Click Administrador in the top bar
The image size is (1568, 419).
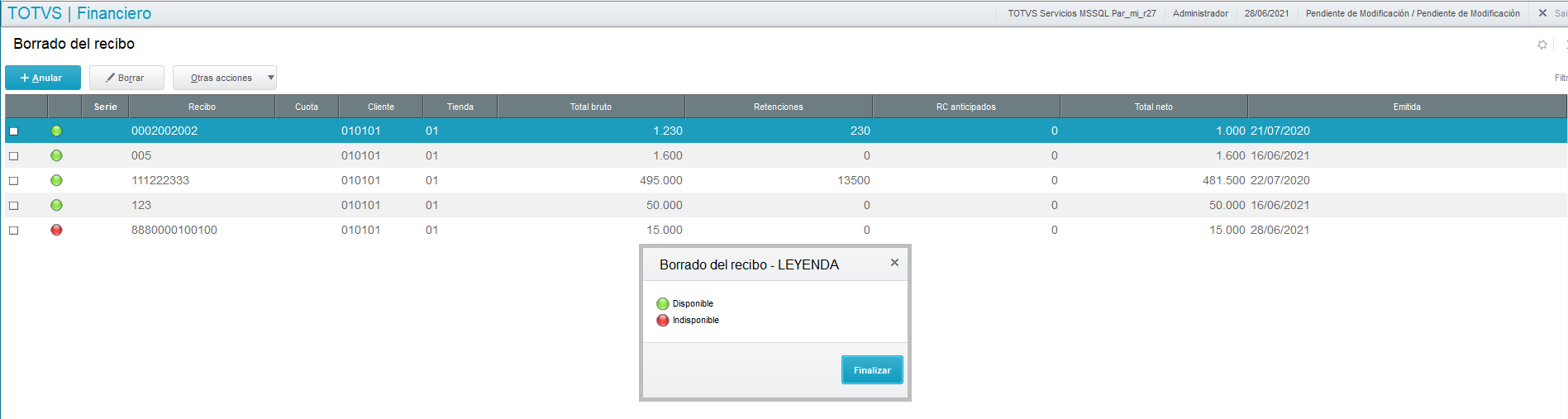pos(1200,13)
